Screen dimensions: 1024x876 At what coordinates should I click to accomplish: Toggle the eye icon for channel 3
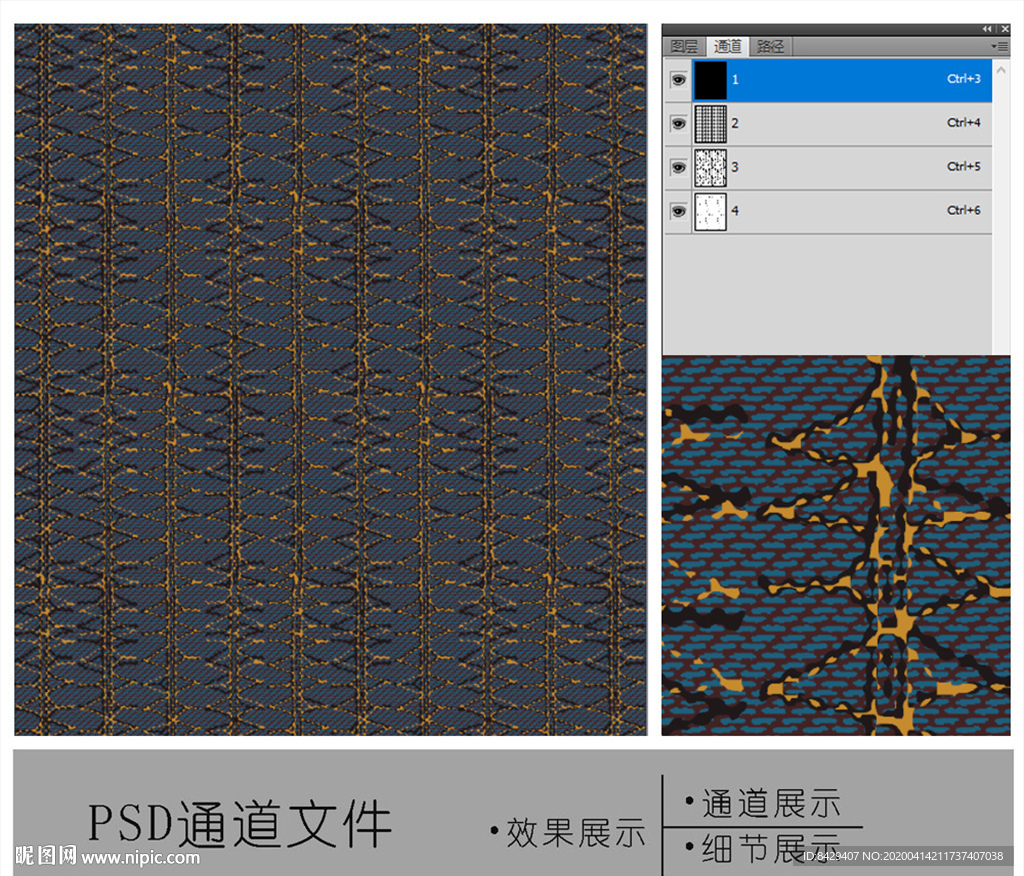click(x=679, y=167)
